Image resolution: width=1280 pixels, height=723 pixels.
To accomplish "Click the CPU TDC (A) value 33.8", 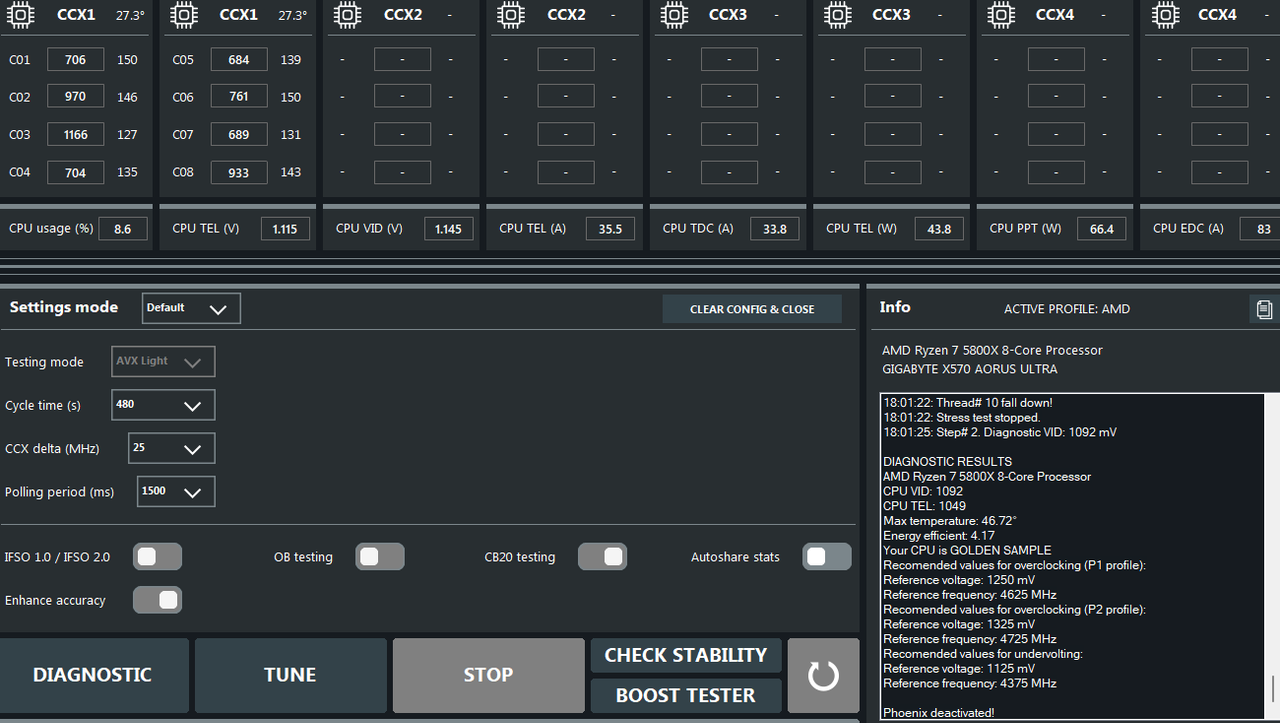I will click(x=775, y=229).
